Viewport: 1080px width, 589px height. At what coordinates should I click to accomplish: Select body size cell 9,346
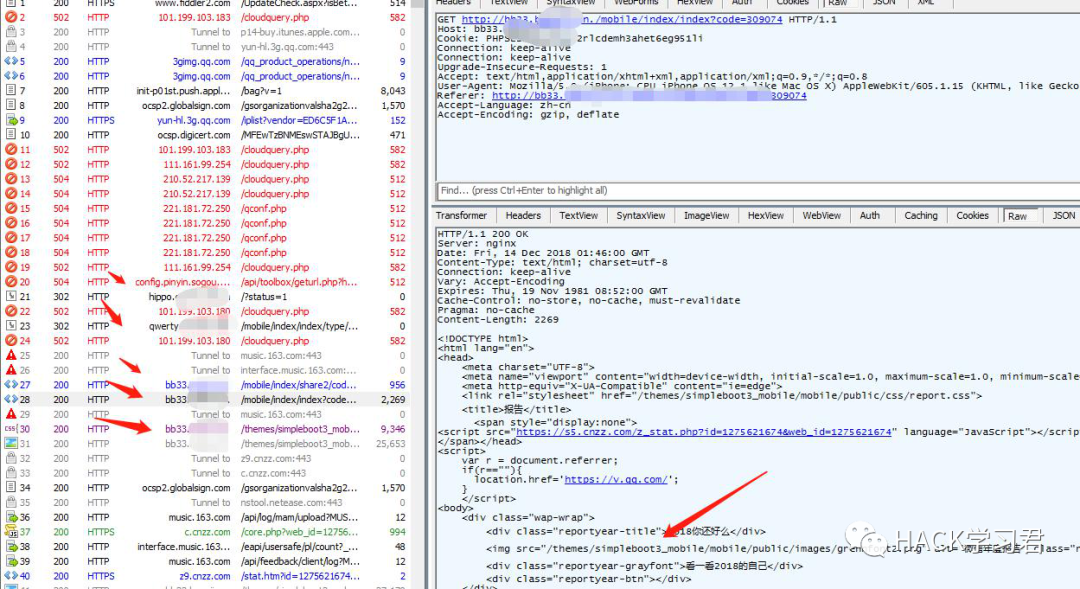click(x=393, y=428)
